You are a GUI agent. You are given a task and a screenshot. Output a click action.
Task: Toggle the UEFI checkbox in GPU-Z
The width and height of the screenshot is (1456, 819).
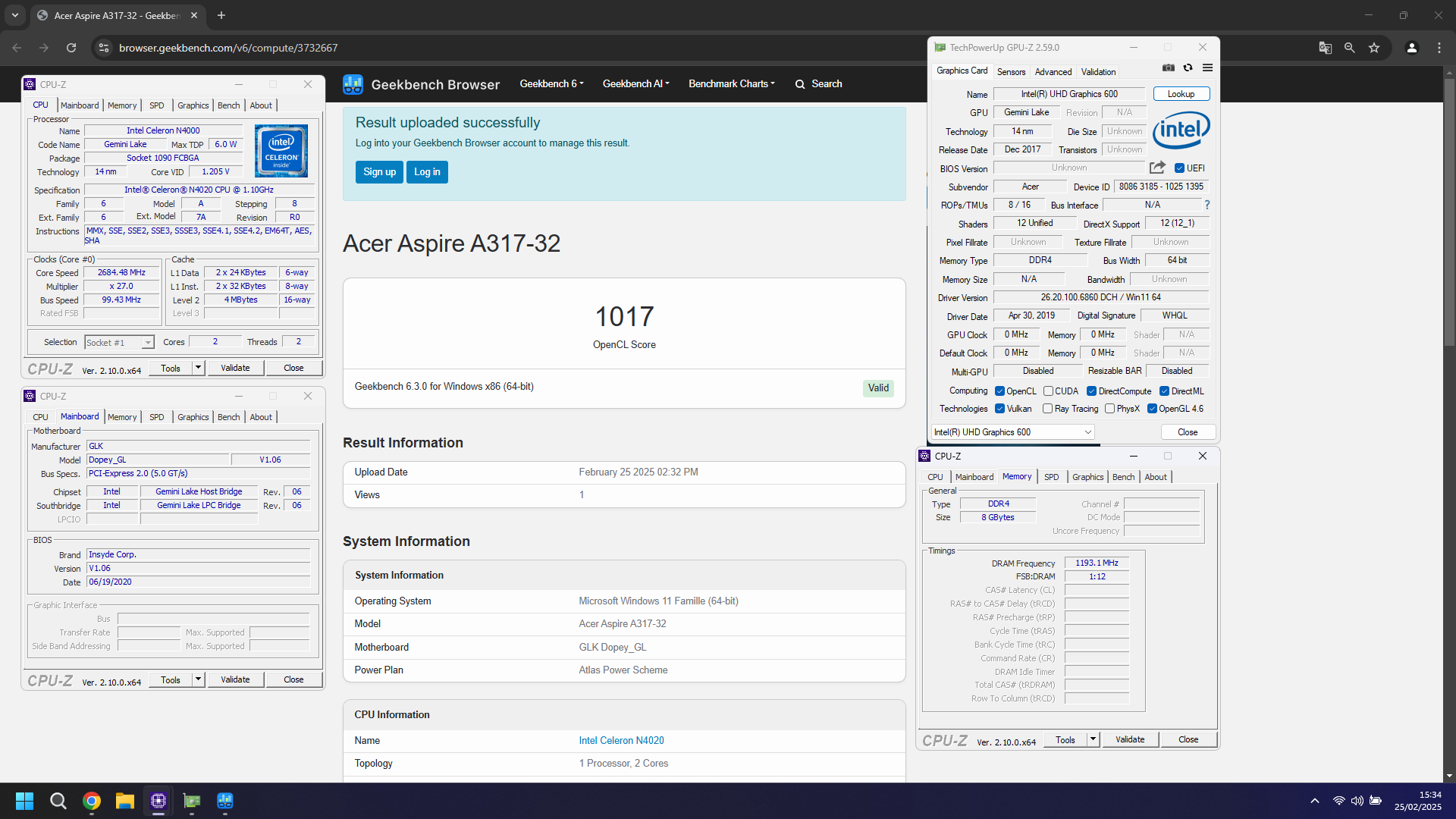coord(1179,168)
